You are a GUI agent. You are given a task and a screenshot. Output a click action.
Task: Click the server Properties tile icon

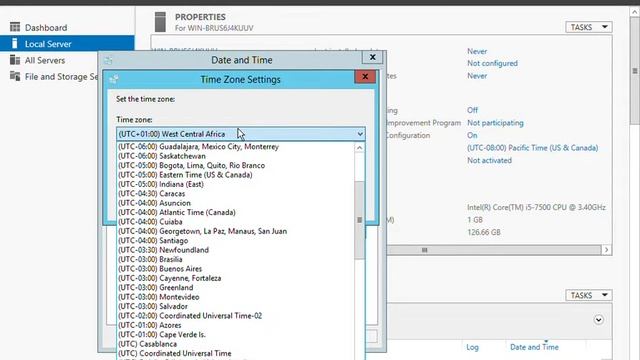[x=160, y=22]
